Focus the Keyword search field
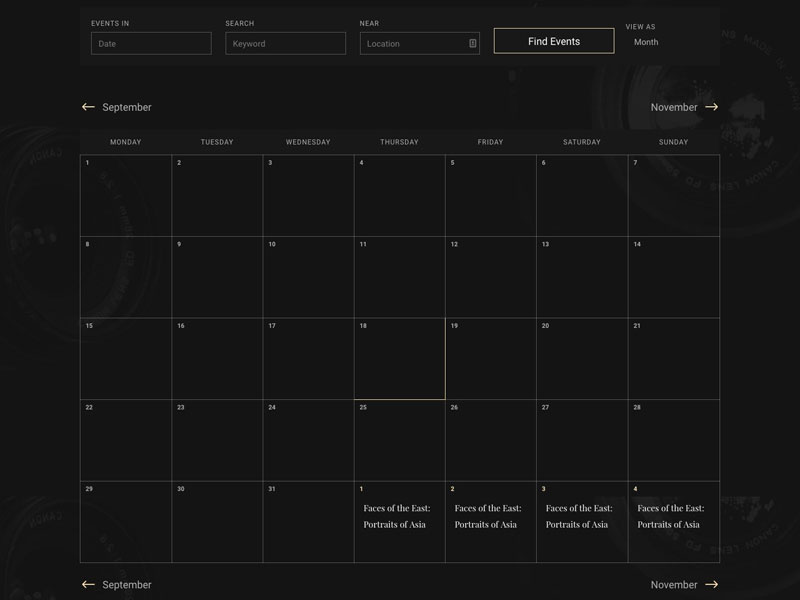This screenshot has width=800, height=600. pyautogui.click(x=285, y=43)
